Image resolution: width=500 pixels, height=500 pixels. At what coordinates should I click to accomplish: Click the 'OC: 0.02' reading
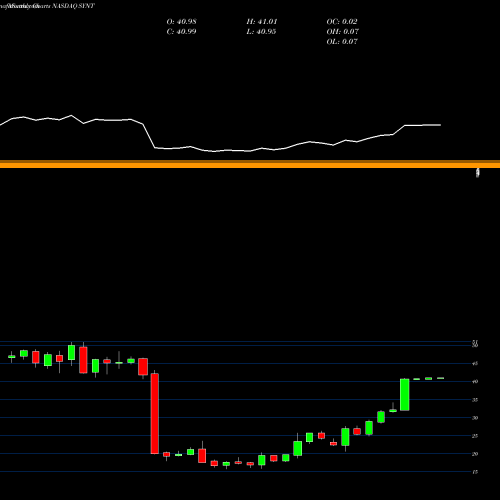tap(342, 22)
